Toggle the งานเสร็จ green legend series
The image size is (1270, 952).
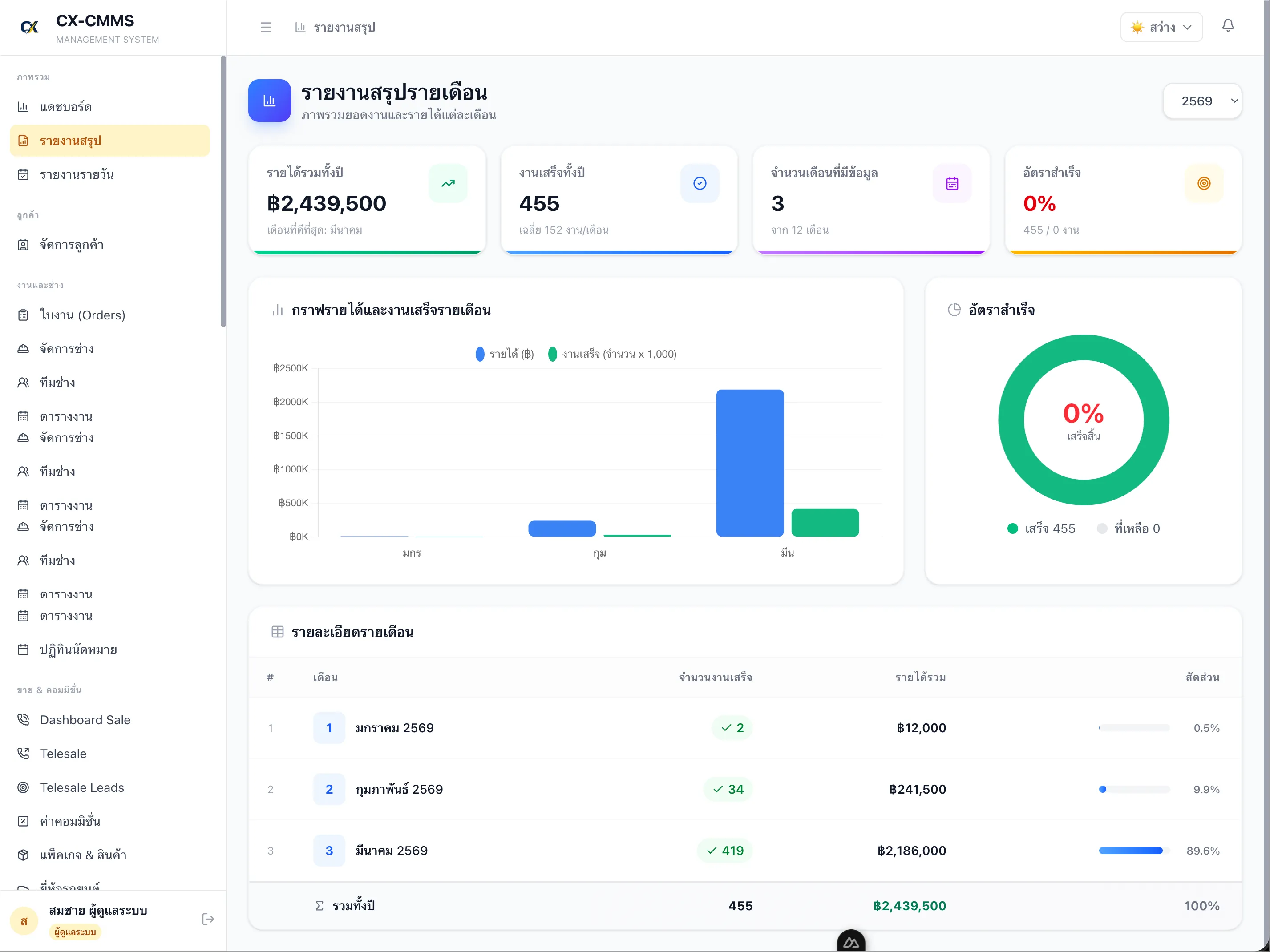(613, 354)
